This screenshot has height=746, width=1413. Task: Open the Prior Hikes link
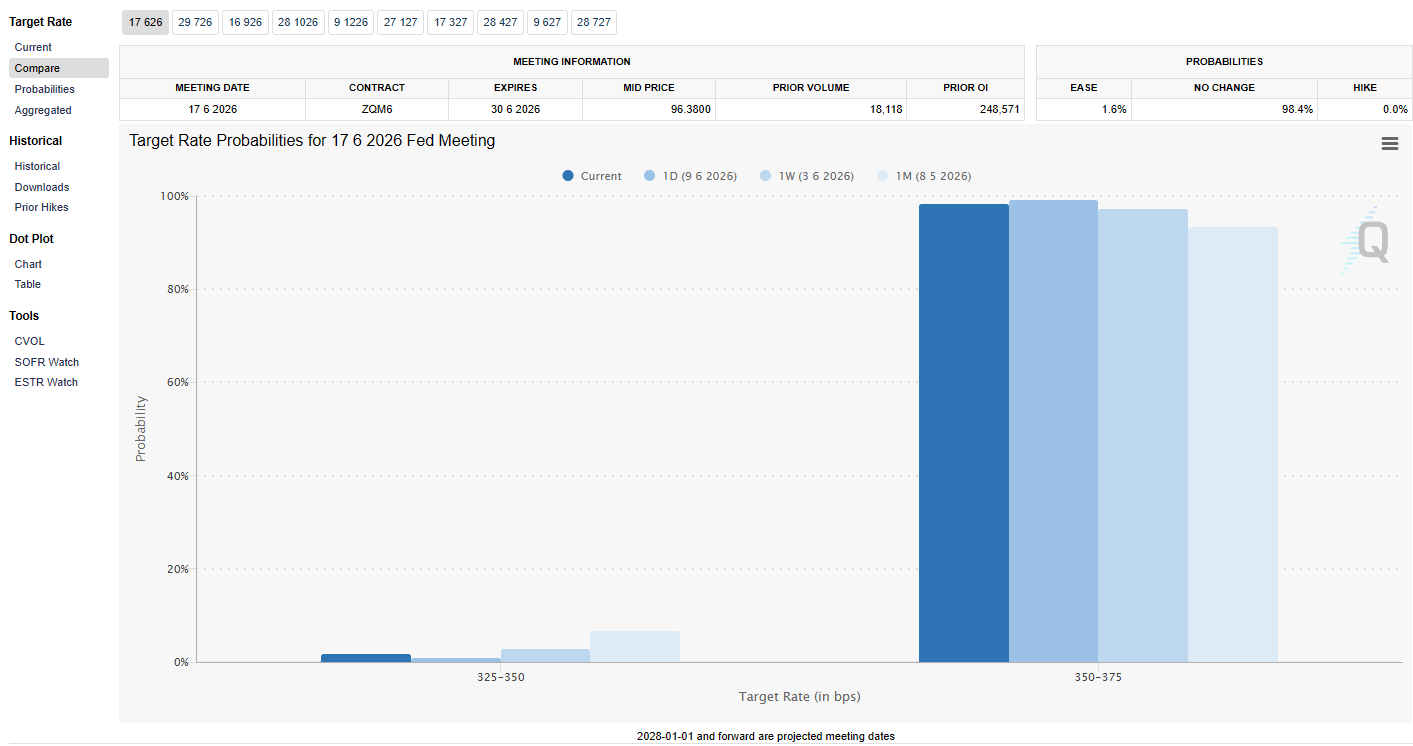coord(41,207)
